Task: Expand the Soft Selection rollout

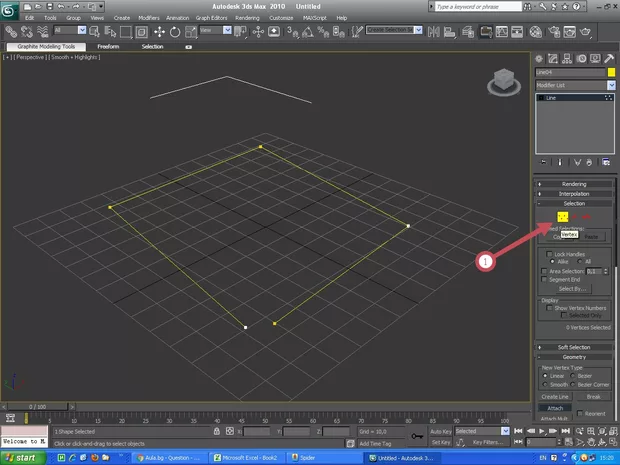Action: pyautogui.click(x=573, y=347)
